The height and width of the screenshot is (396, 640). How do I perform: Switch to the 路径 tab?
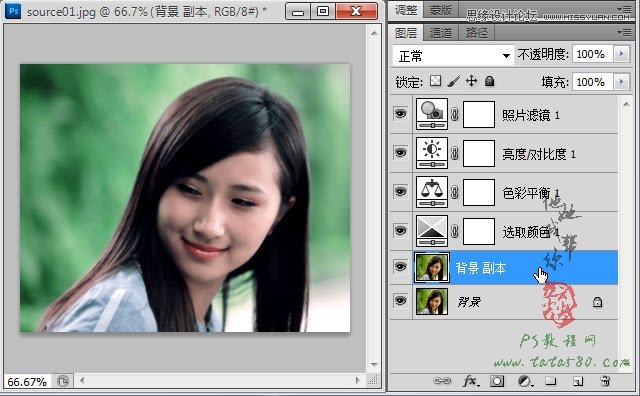point(477,33)
